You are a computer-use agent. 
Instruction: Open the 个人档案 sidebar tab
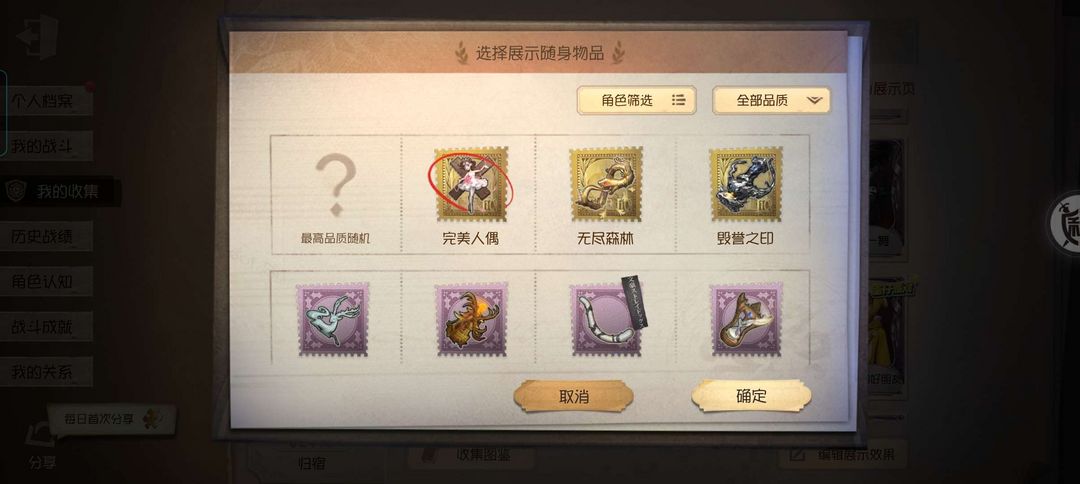coord(48,102)
